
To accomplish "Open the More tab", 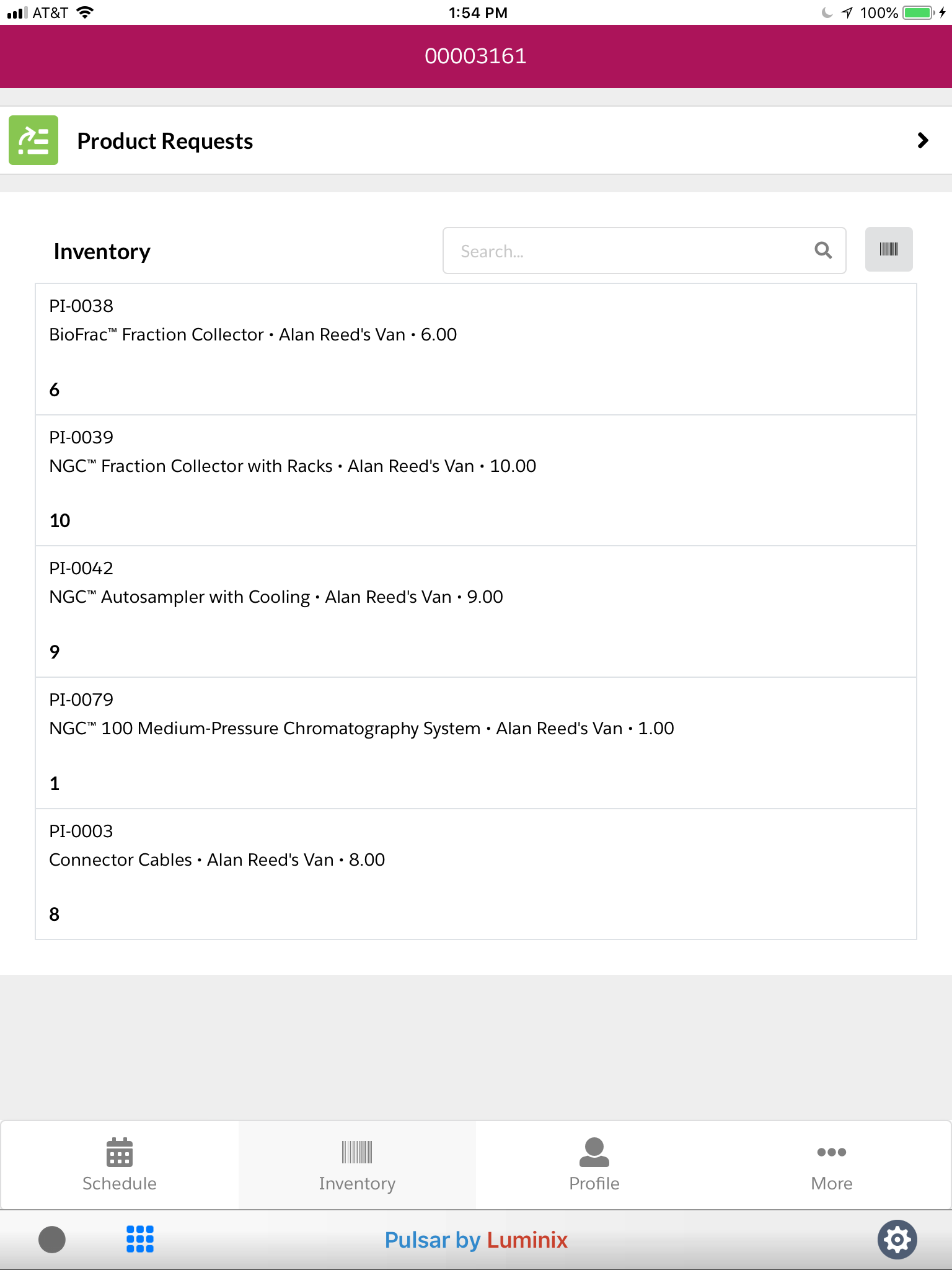I will pyautogui.click(x=832, y=1165).
